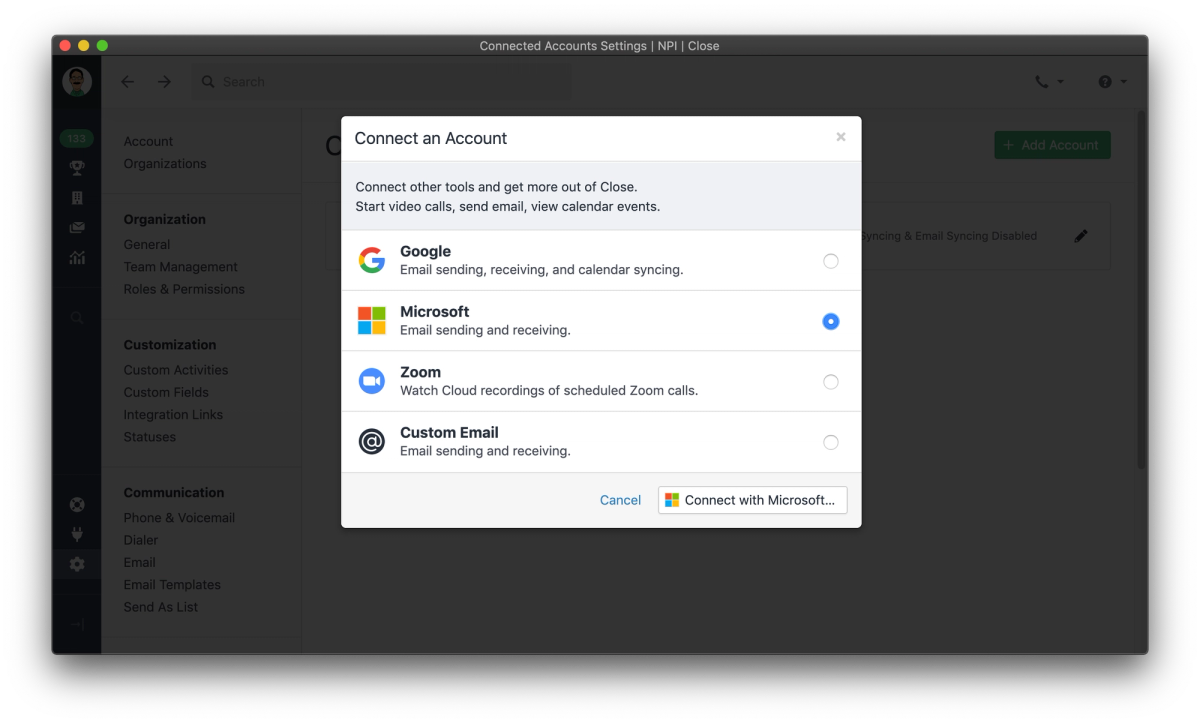Click the Microsoft logo in the list
The height and width of the screenshot is (723, 1200).
pyautogui.click(x=372, y=321)
